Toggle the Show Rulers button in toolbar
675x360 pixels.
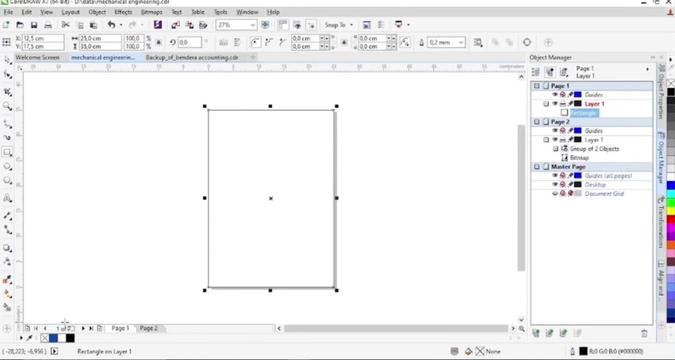tap(283, 25)
